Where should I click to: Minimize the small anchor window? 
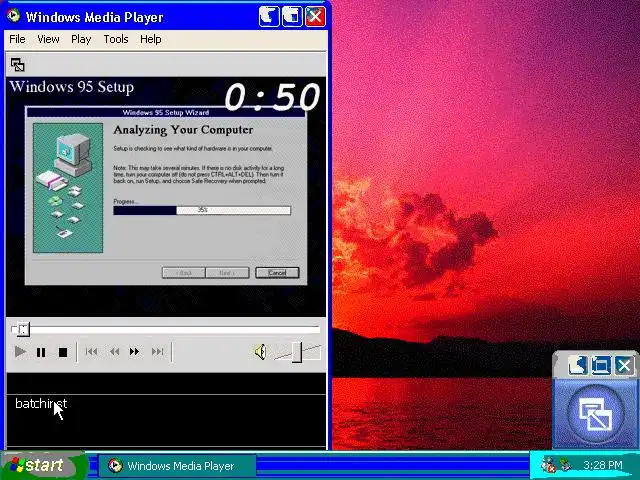coord(578,364)
